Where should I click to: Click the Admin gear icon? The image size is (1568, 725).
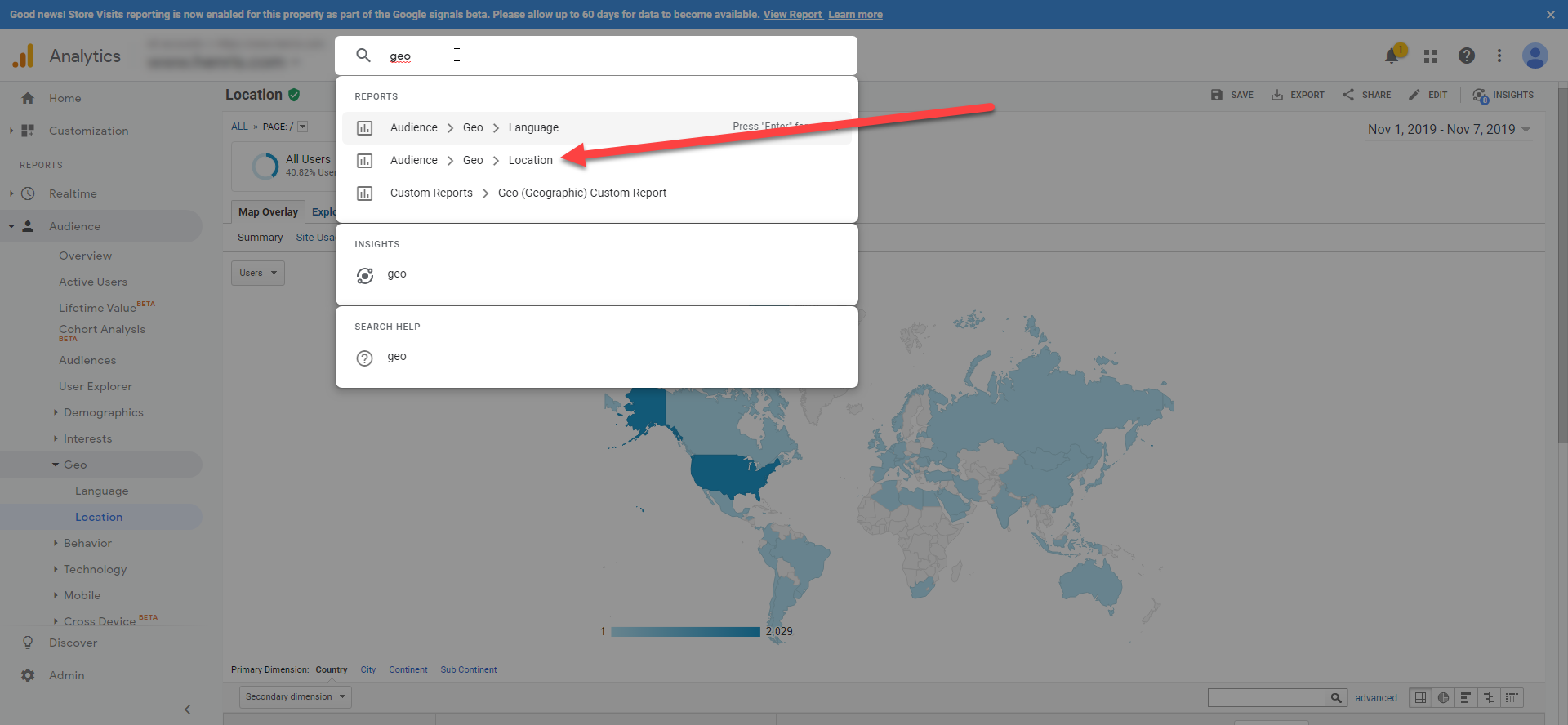pyautogui.click(x=28, y=675)
